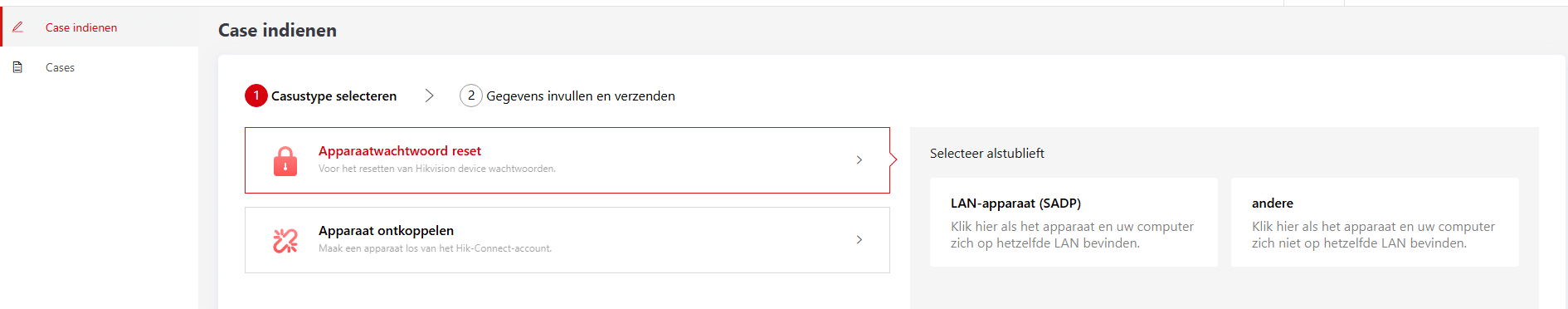Viewport: 1568px width, 309px height.
Task: Click the arrow separator between wizard steps
Action: coord(429,96)
